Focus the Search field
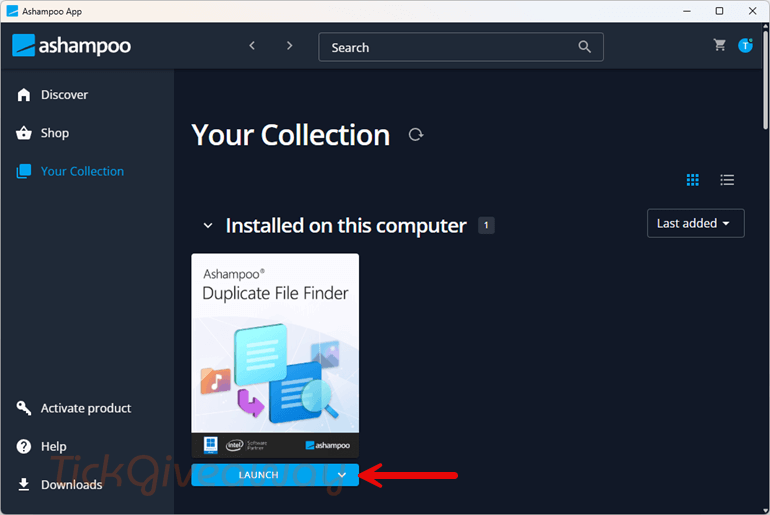The height and width of the screenshot is (515, 770). click(461, 47)
